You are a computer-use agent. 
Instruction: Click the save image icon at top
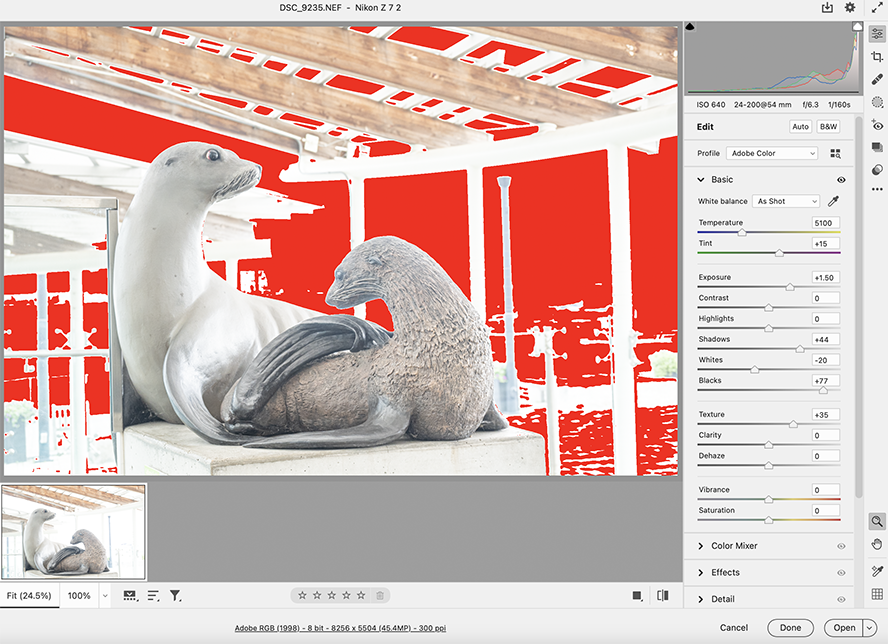click(827, 8)
